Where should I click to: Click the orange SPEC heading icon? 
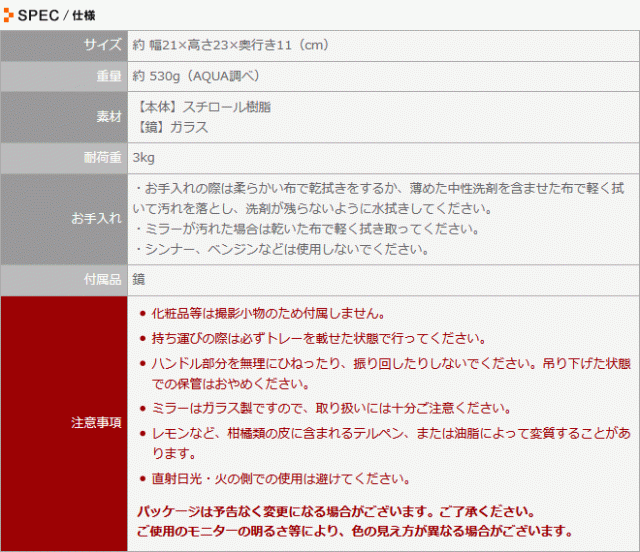tap(9, 13)
